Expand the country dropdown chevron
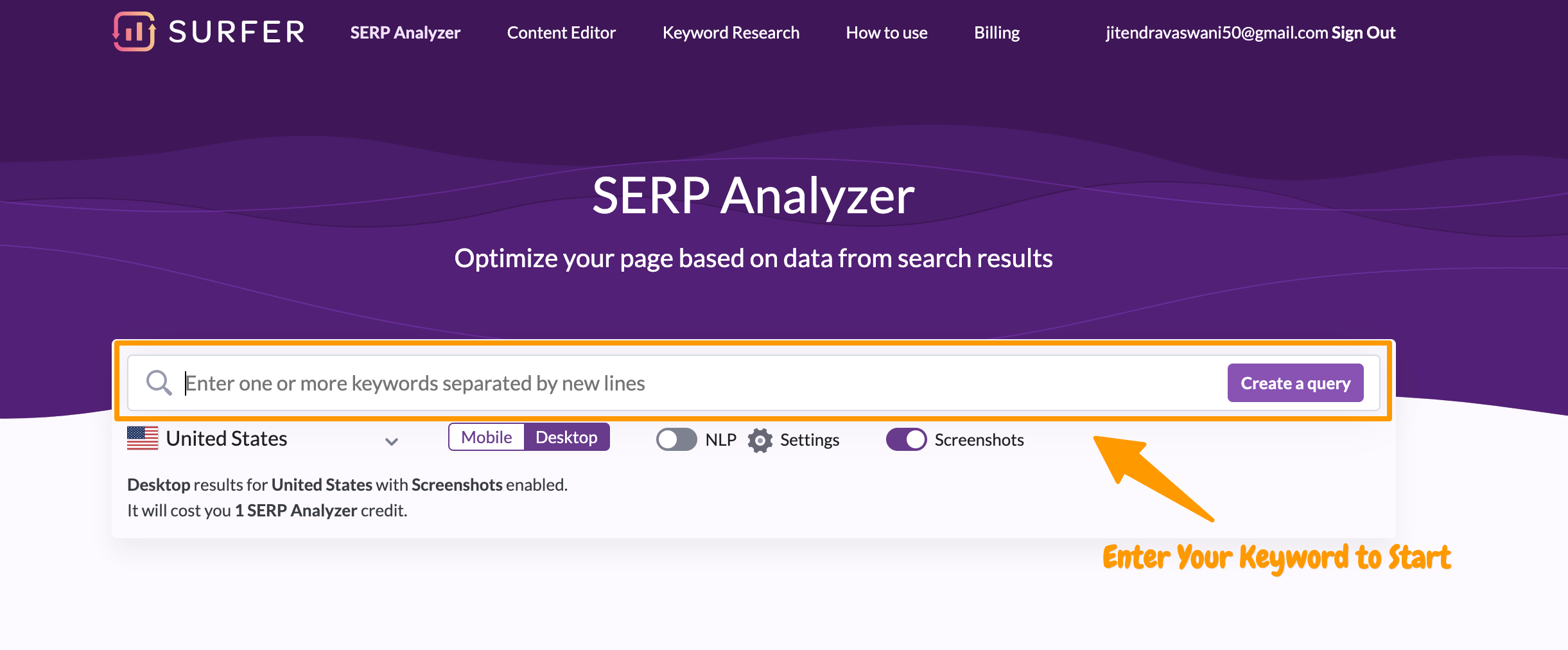1568x650 pixels. (392, 441)
